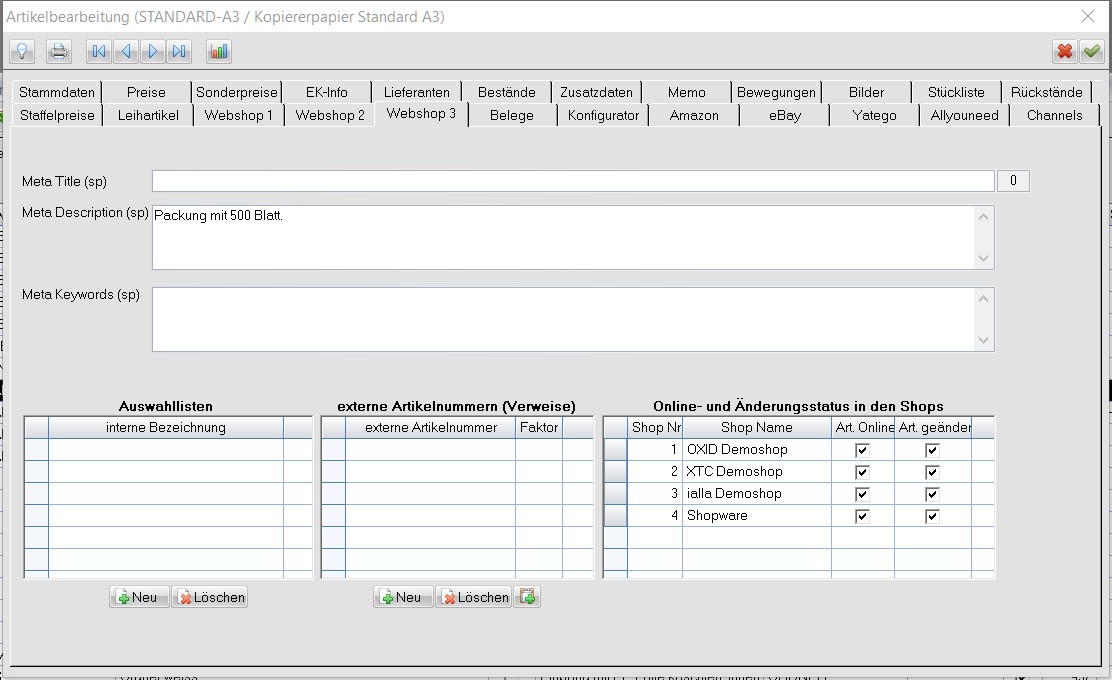
Task: Click the red X cancel icon
Action: coord(1065,51)
